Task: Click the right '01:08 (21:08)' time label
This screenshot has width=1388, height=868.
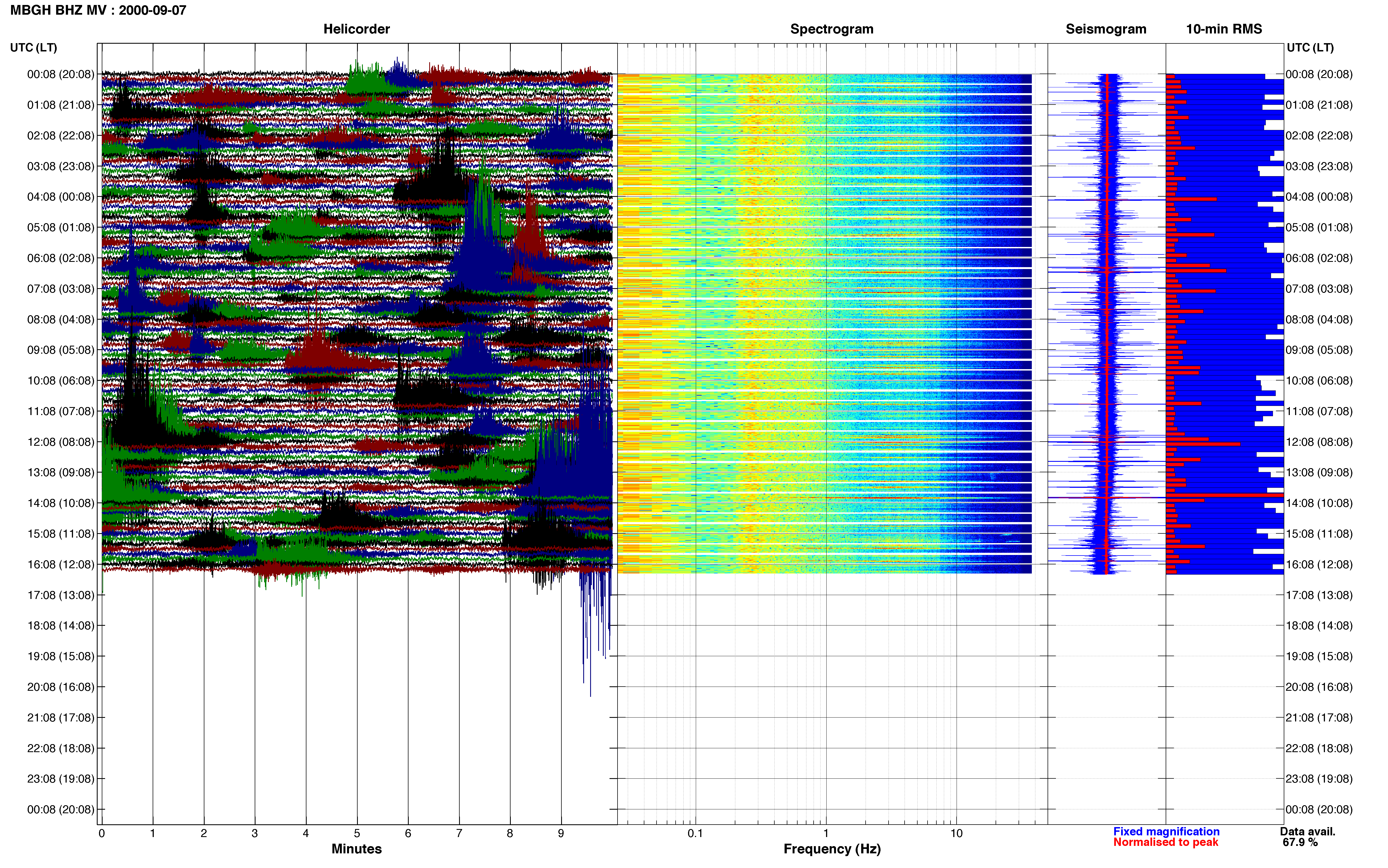Action: (x=1319, y=105)
